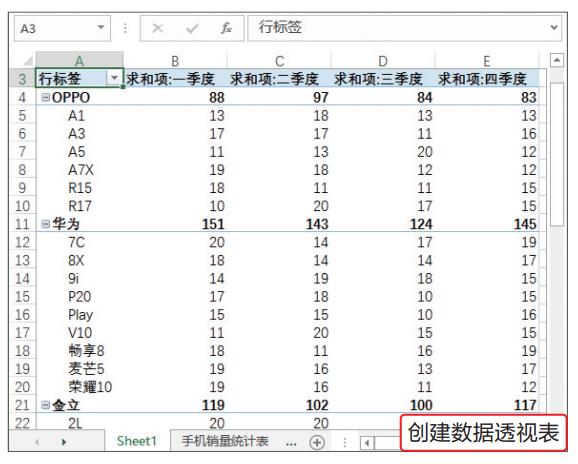Select the R17 row label
The image size is (578, 464).
point(80,206)
